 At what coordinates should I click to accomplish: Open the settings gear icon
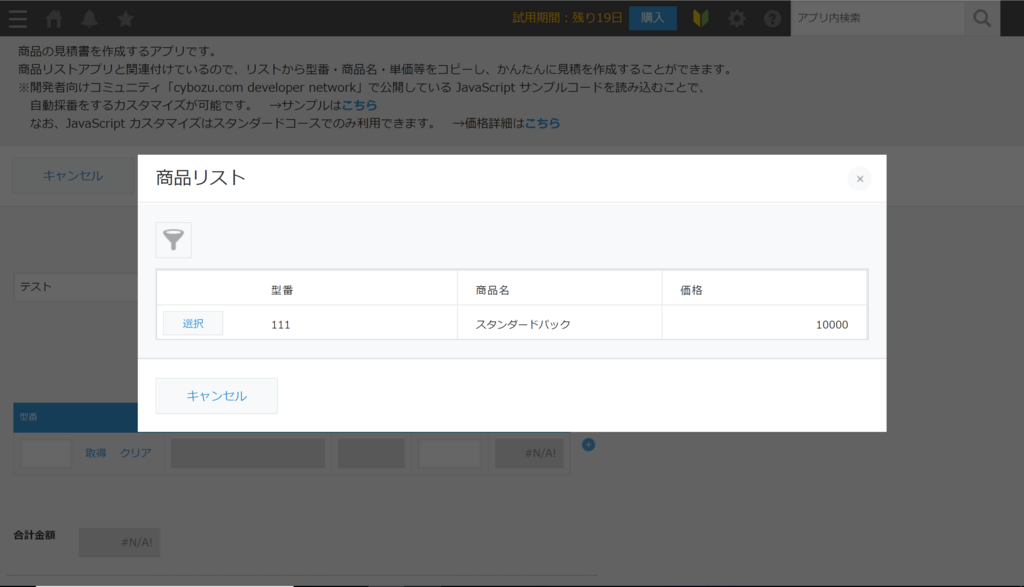tap(737, 18)
